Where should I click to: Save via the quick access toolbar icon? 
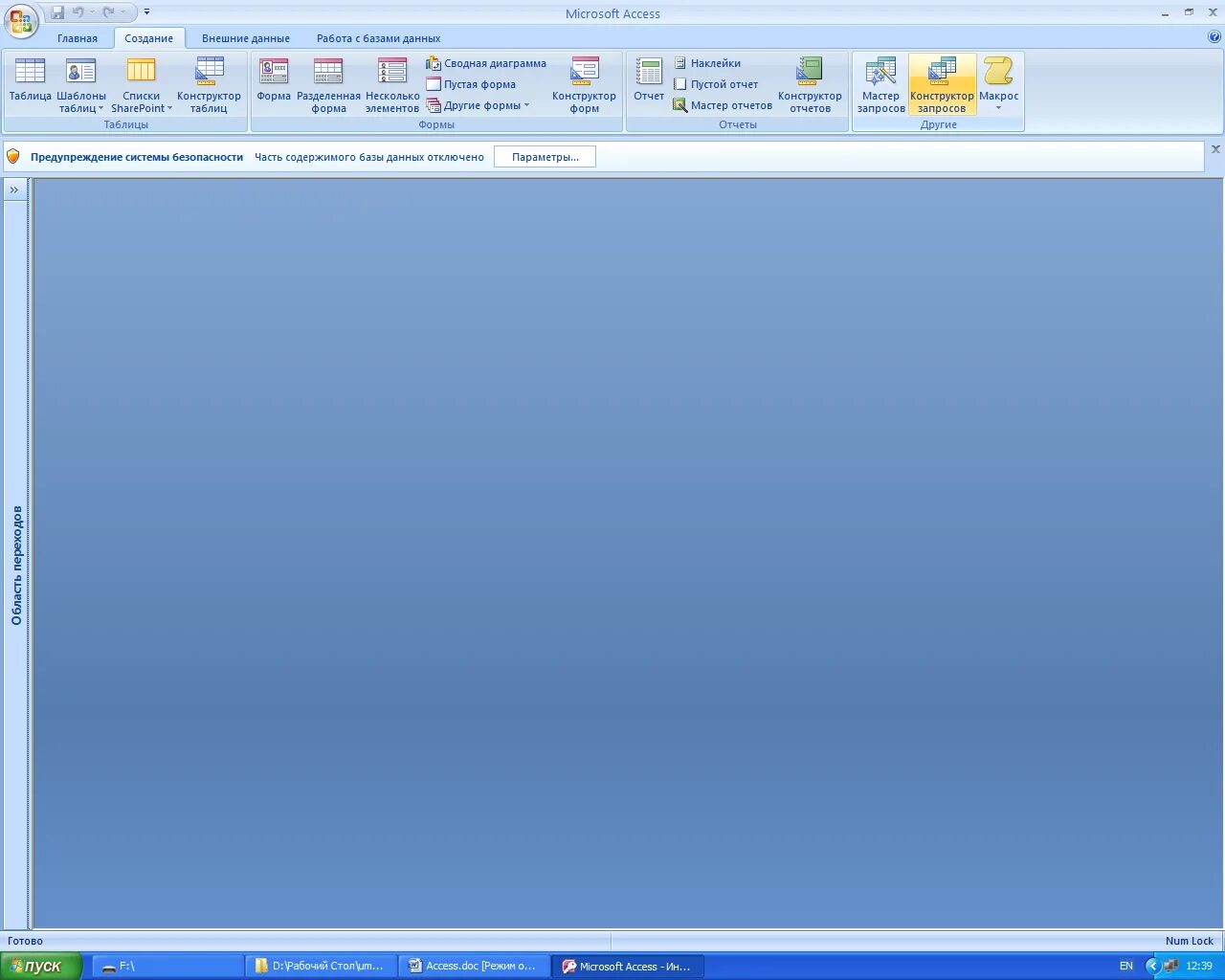(x=57, y=12)
